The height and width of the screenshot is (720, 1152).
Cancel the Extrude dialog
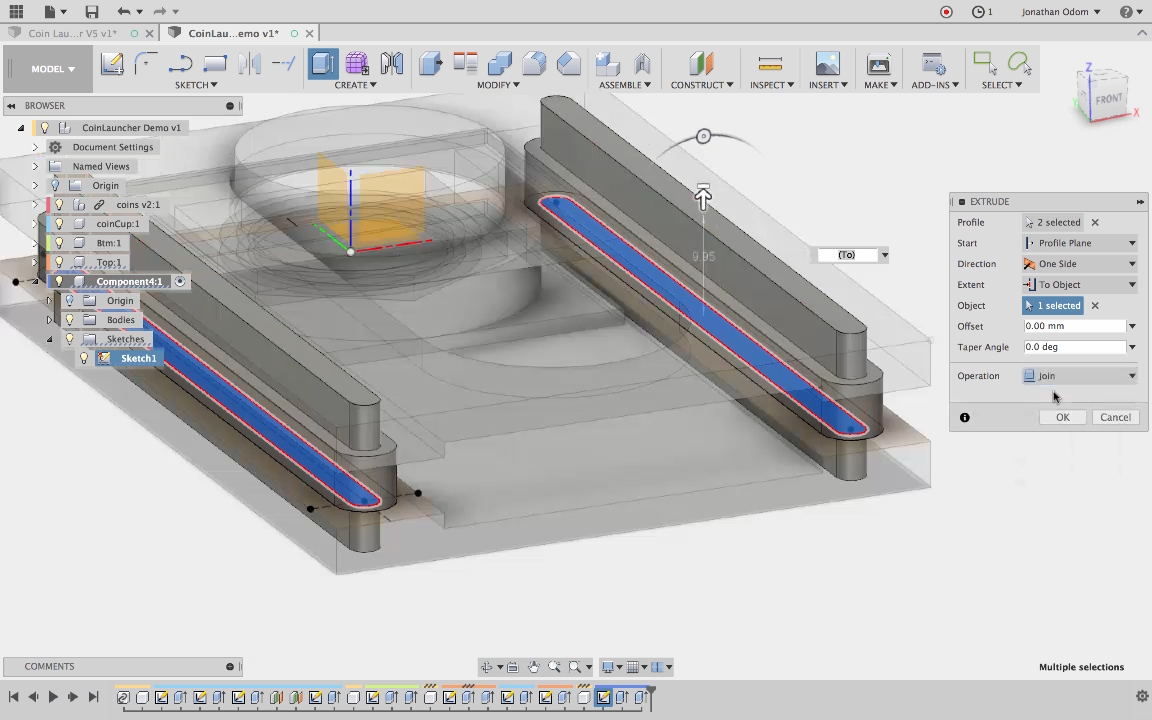coord(1115,417)
